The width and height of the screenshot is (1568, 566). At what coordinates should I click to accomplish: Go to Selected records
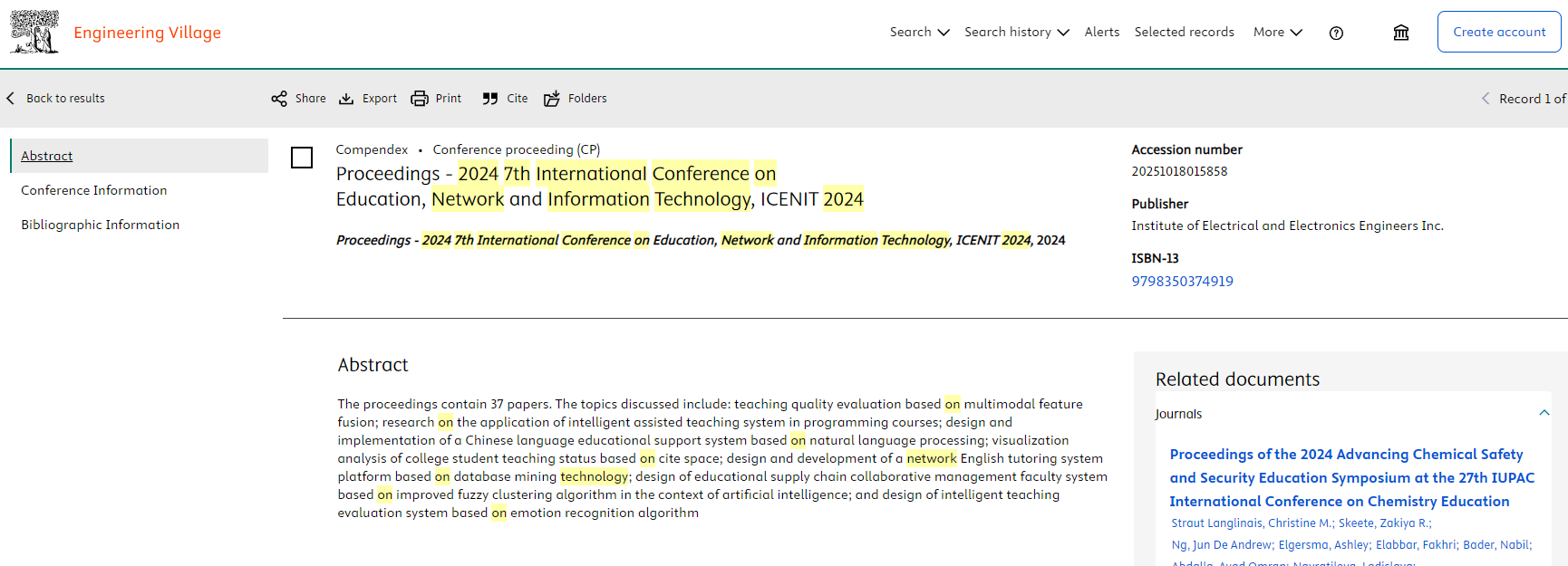pos(1184,32)
